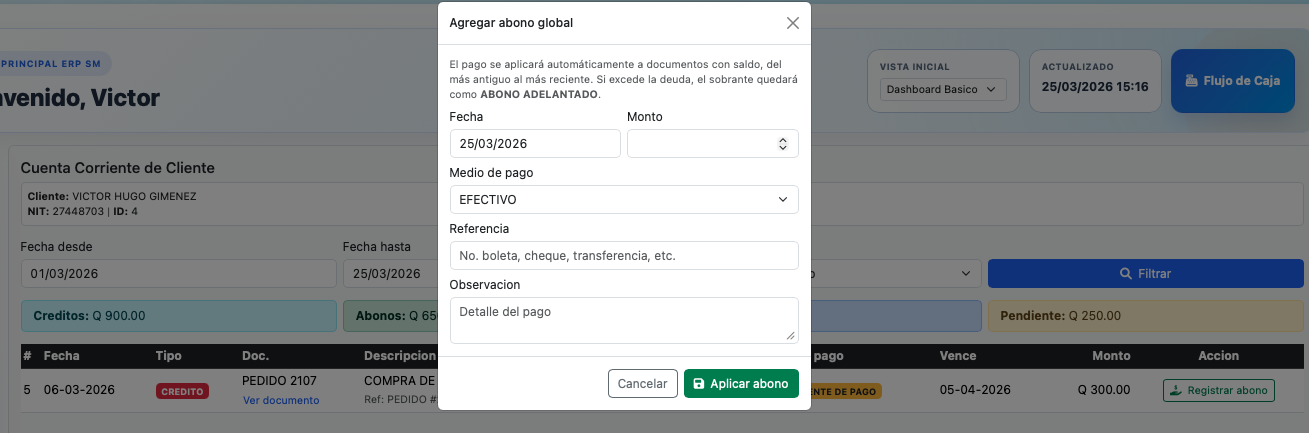Click the Fecha desde field 01/03/2026
This screenshot has height=433, width=1309.
[x=178, y=273]
